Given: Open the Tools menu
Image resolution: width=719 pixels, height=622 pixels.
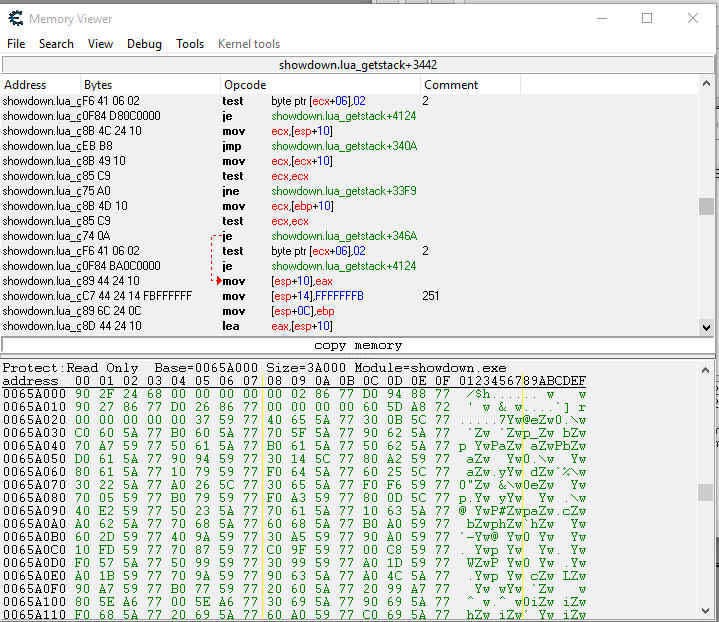Looking at the screenshot, I should 190,44.
